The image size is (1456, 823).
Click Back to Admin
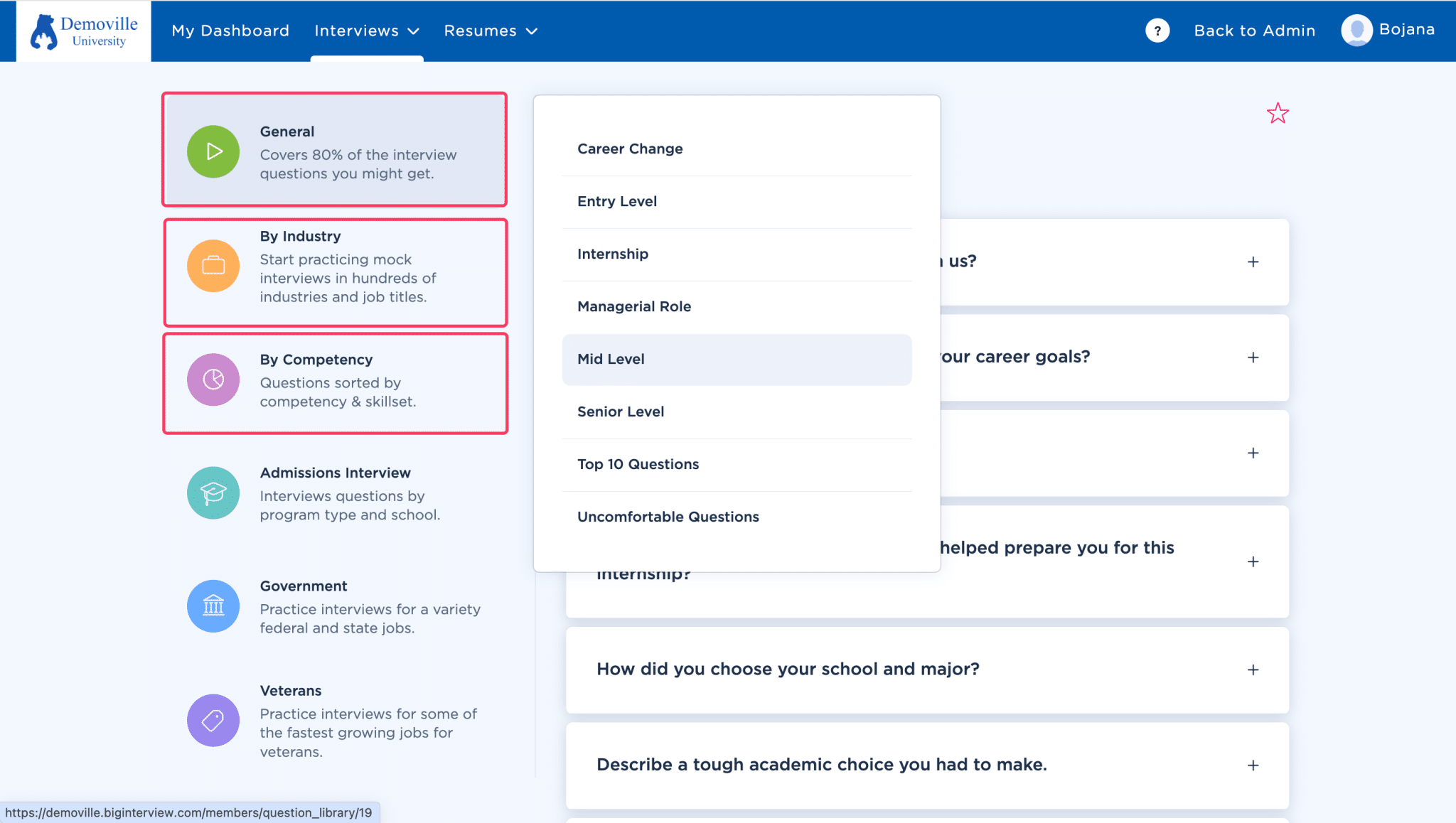click(x=1254, y=31)
